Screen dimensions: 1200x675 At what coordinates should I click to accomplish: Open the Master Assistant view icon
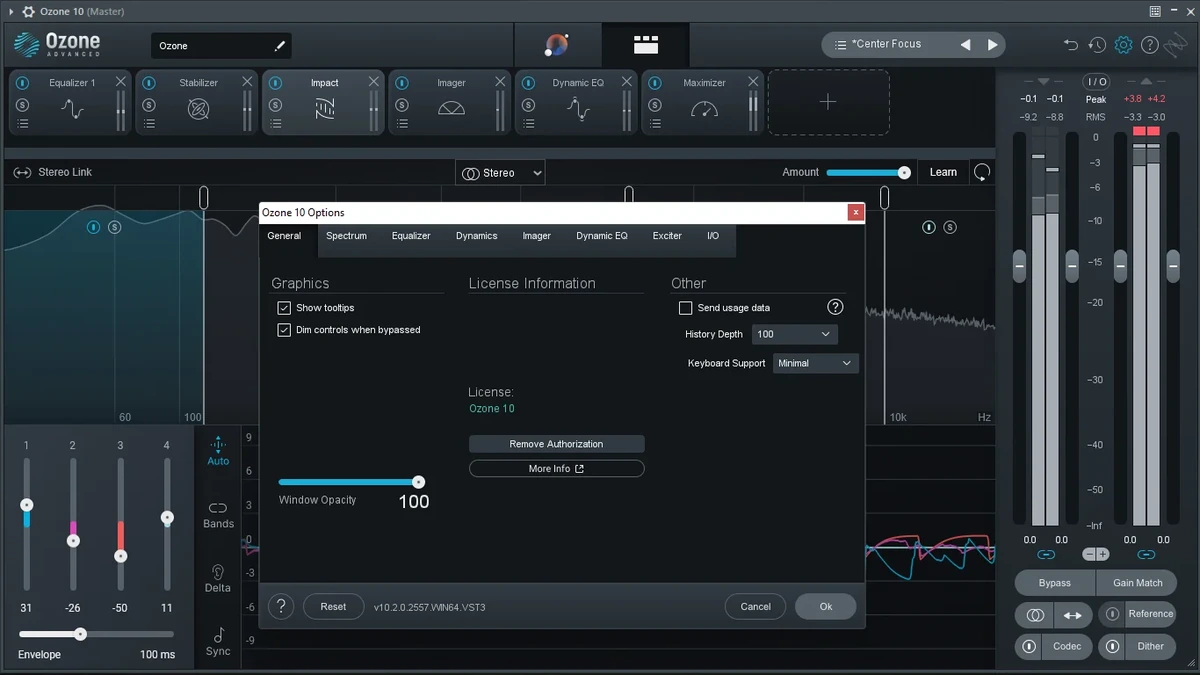pos(557,45)
